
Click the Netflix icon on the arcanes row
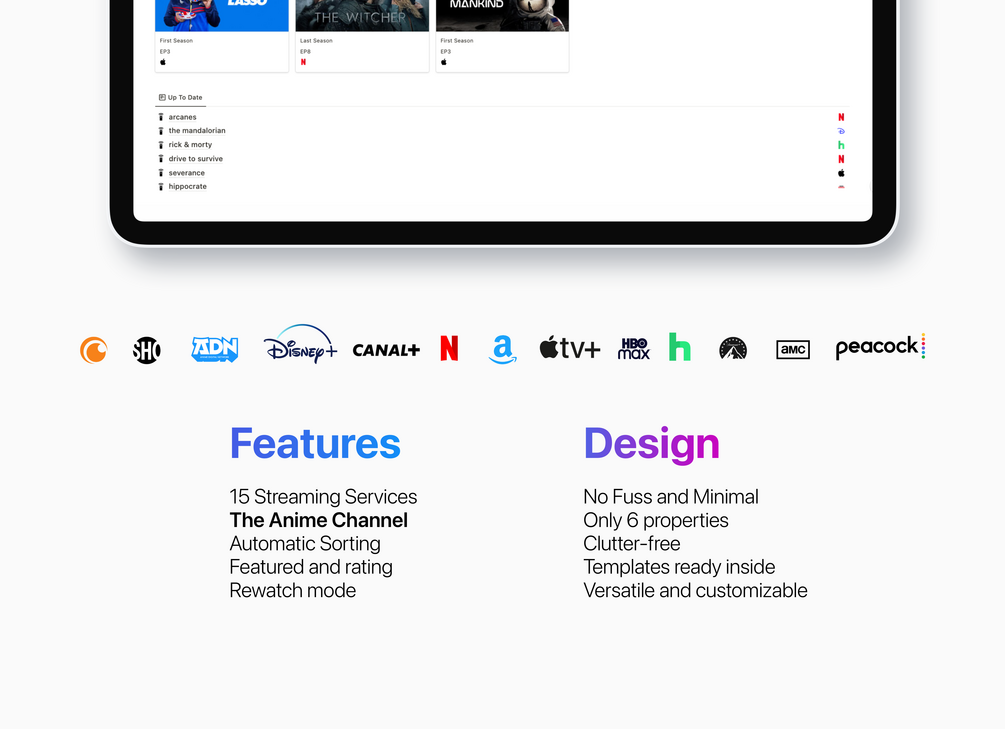point(841,117)
